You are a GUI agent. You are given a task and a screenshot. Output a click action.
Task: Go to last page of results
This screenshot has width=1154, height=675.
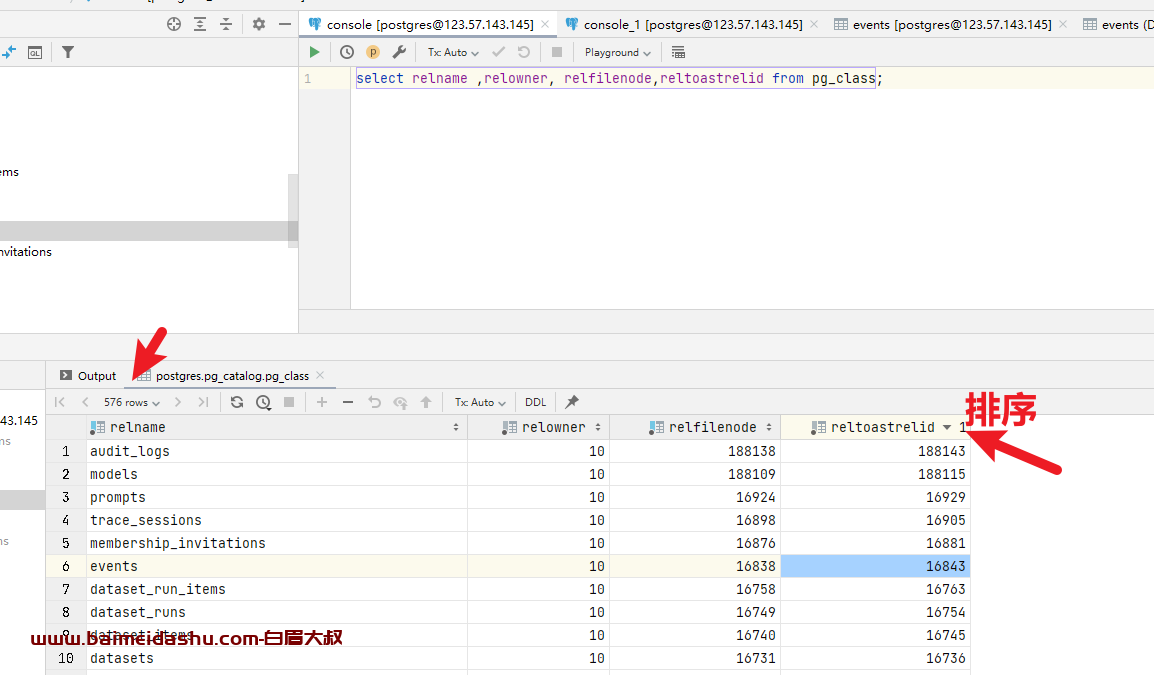pos(203,402)
